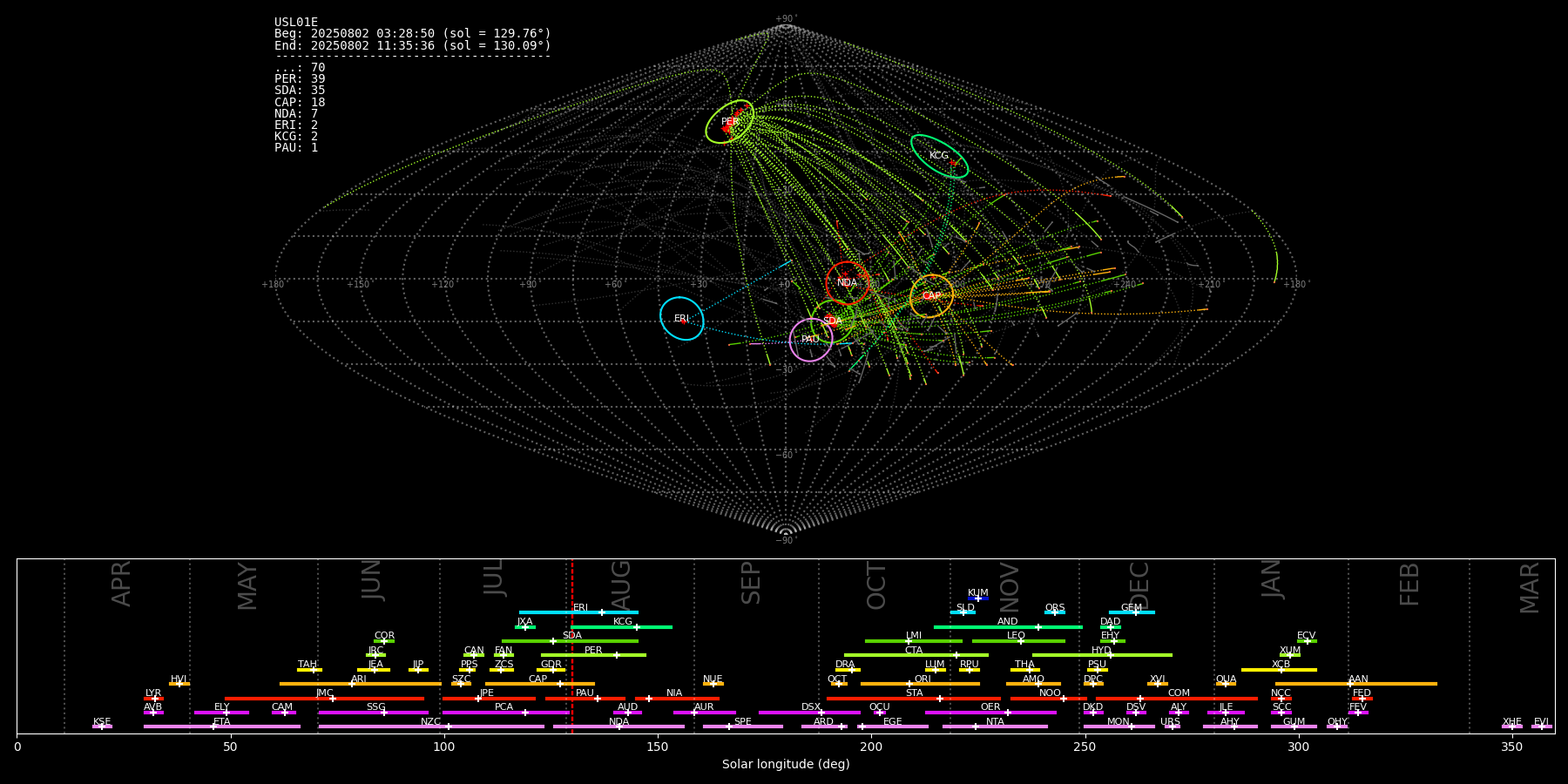Screen dimensions: 1568x784
Task: Click the orange CAP bar in timeline
Action: (540, 684)
